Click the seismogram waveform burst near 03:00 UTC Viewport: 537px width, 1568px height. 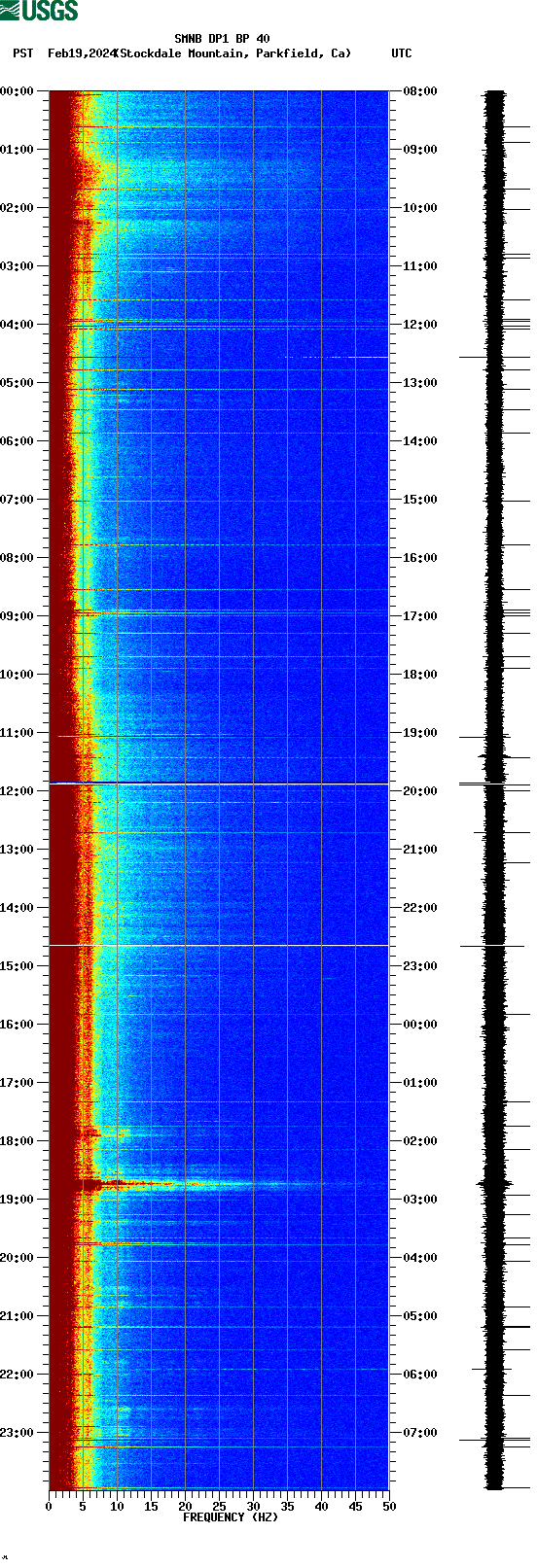[x=495, y=1184]
